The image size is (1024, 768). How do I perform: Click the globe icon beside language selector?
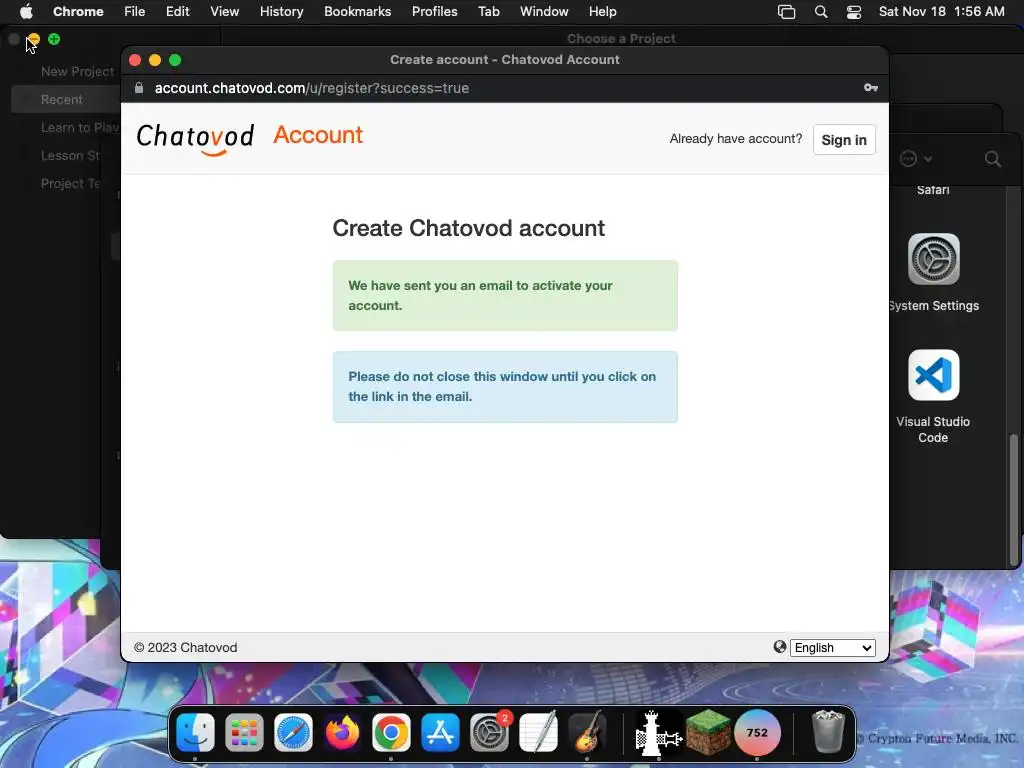point(780,647)
